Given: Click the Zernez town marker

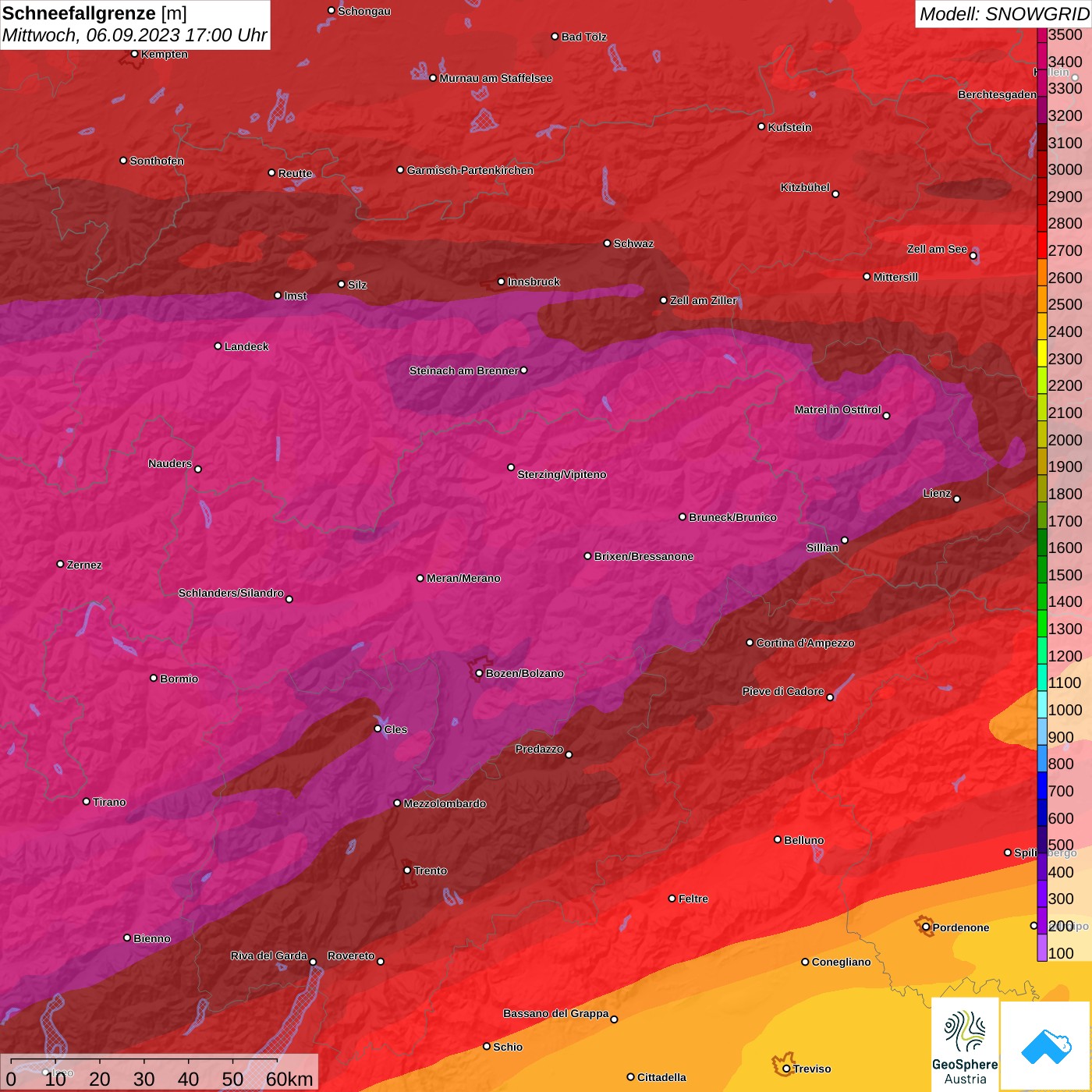Looking at the screenshot, I should (x=60, y=564).
